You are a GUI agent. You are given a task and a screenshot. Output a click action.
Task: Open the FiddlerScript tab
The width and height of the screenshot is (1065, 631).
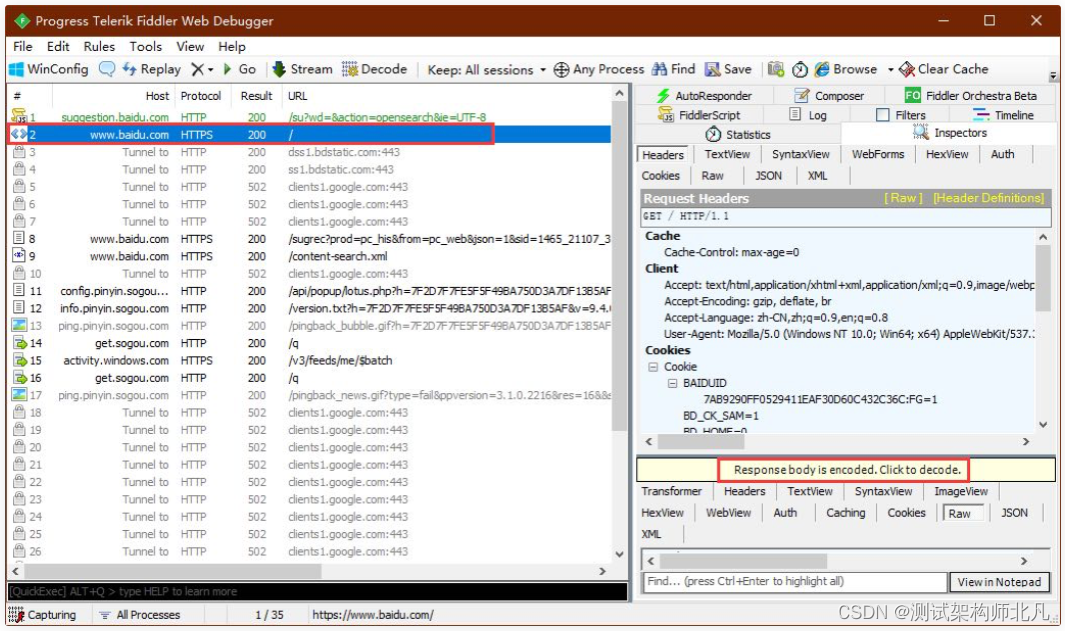[700, 115]
